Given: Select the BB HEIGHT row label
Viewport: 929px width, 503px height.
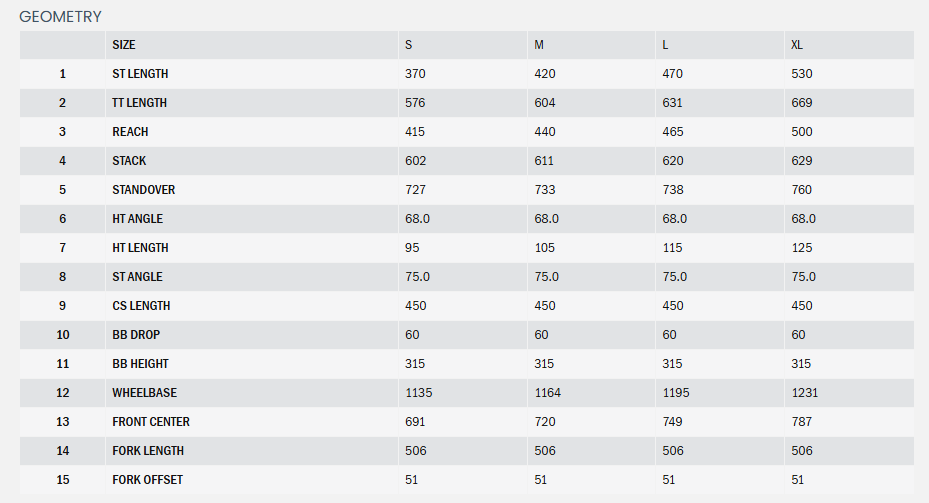Looking at the screenshot, I should [x=140, y=364].
